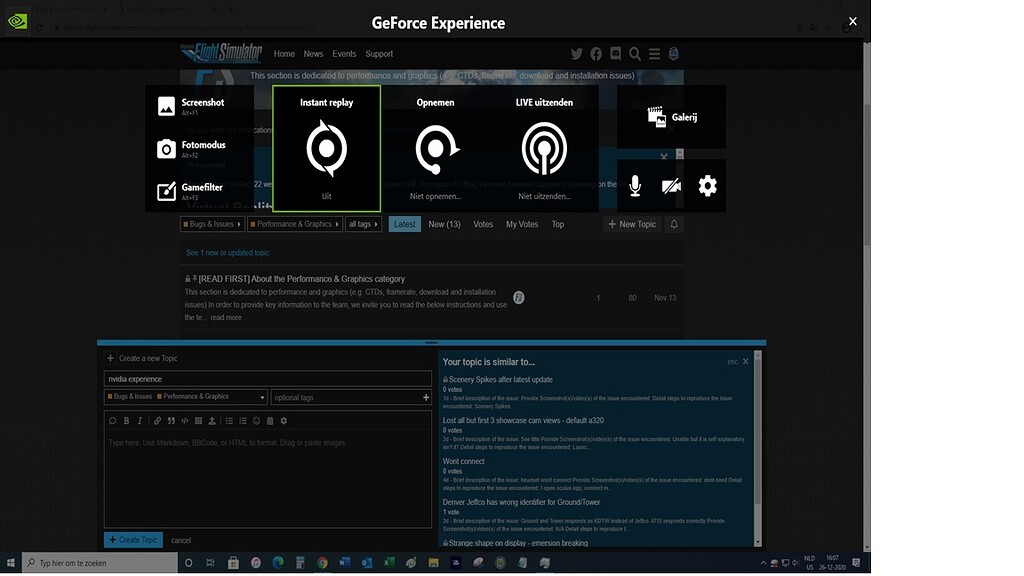Open the Instant replay tile
The height and width of the screenshot is (576, 1024).
pyautogui.click(x=327, y=149)
